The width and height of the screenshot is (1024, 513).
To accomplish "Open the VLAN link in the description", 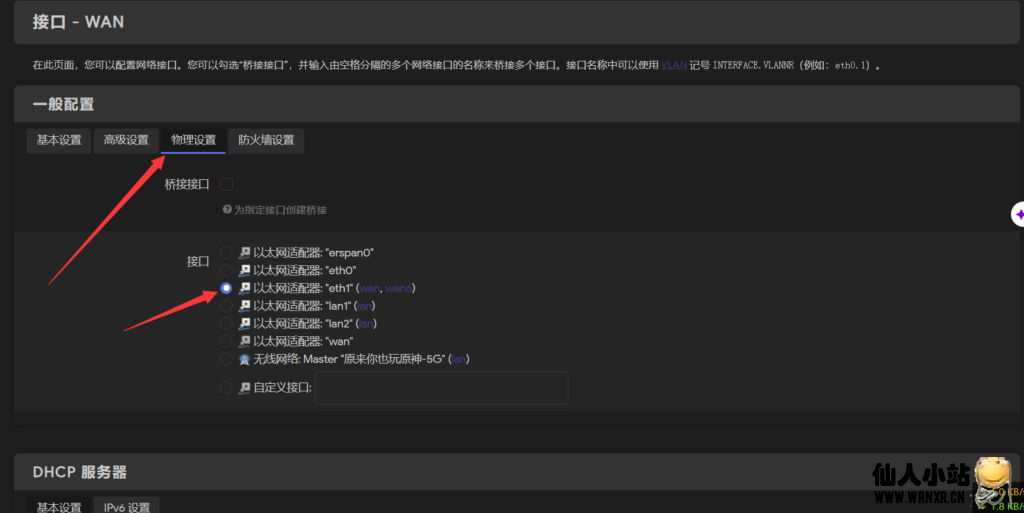I will [674, 65].
